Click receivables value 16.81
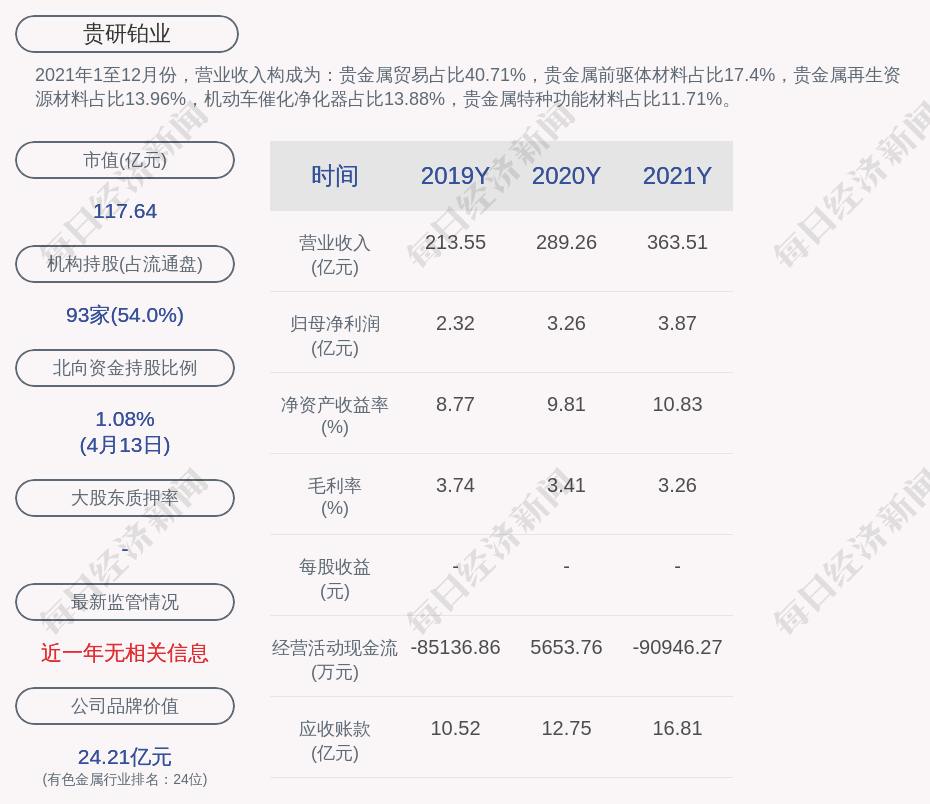 tap(677, 728)
